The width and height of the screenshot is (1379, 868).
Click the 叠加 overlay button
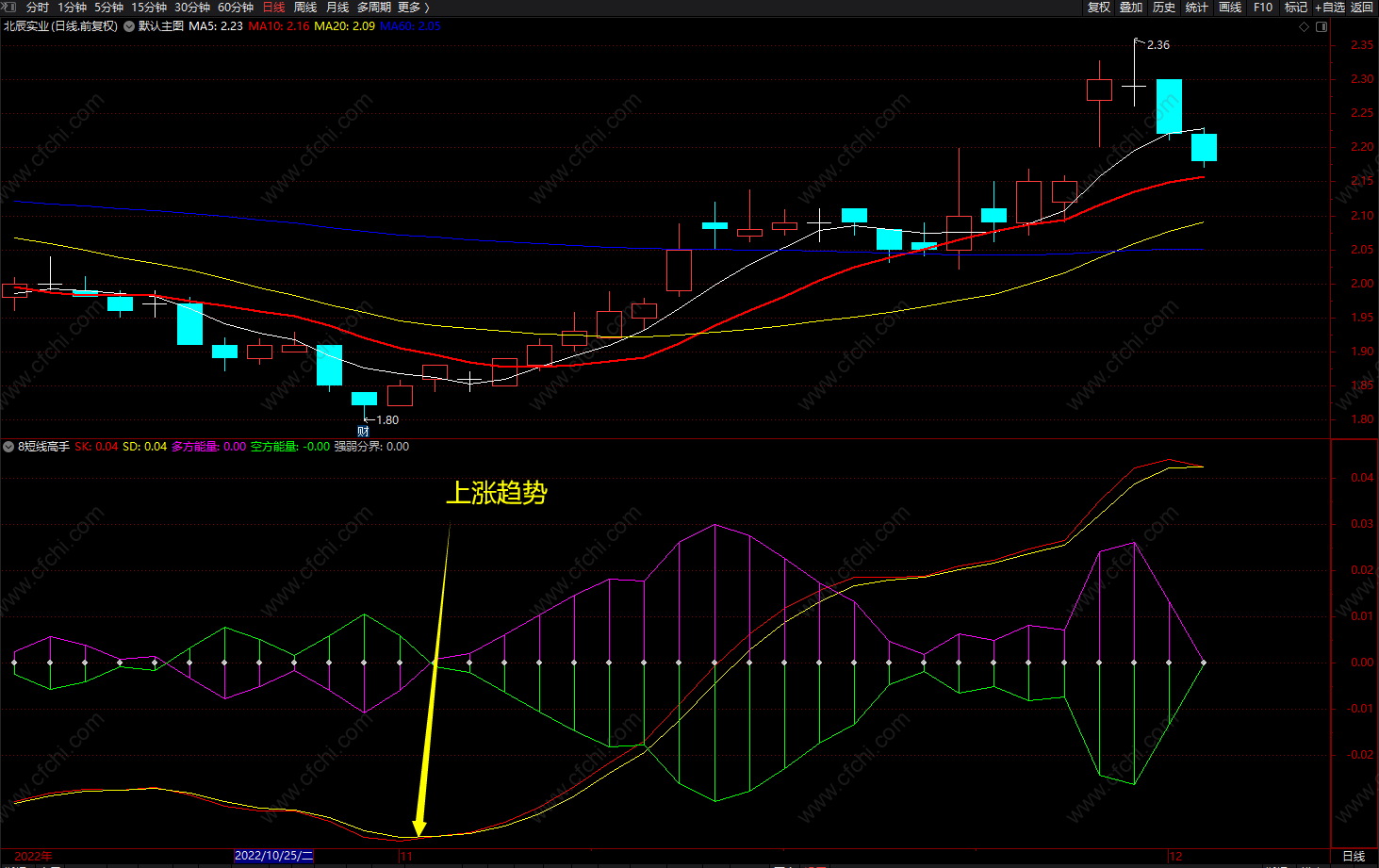(1131, 8)
